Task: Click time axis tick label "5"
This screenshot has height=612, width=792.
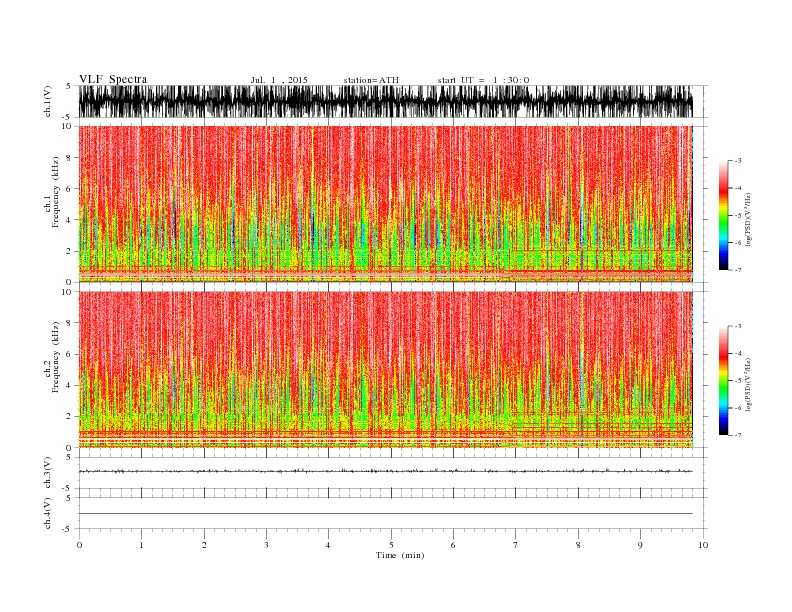Action: [x=391, y=545]
